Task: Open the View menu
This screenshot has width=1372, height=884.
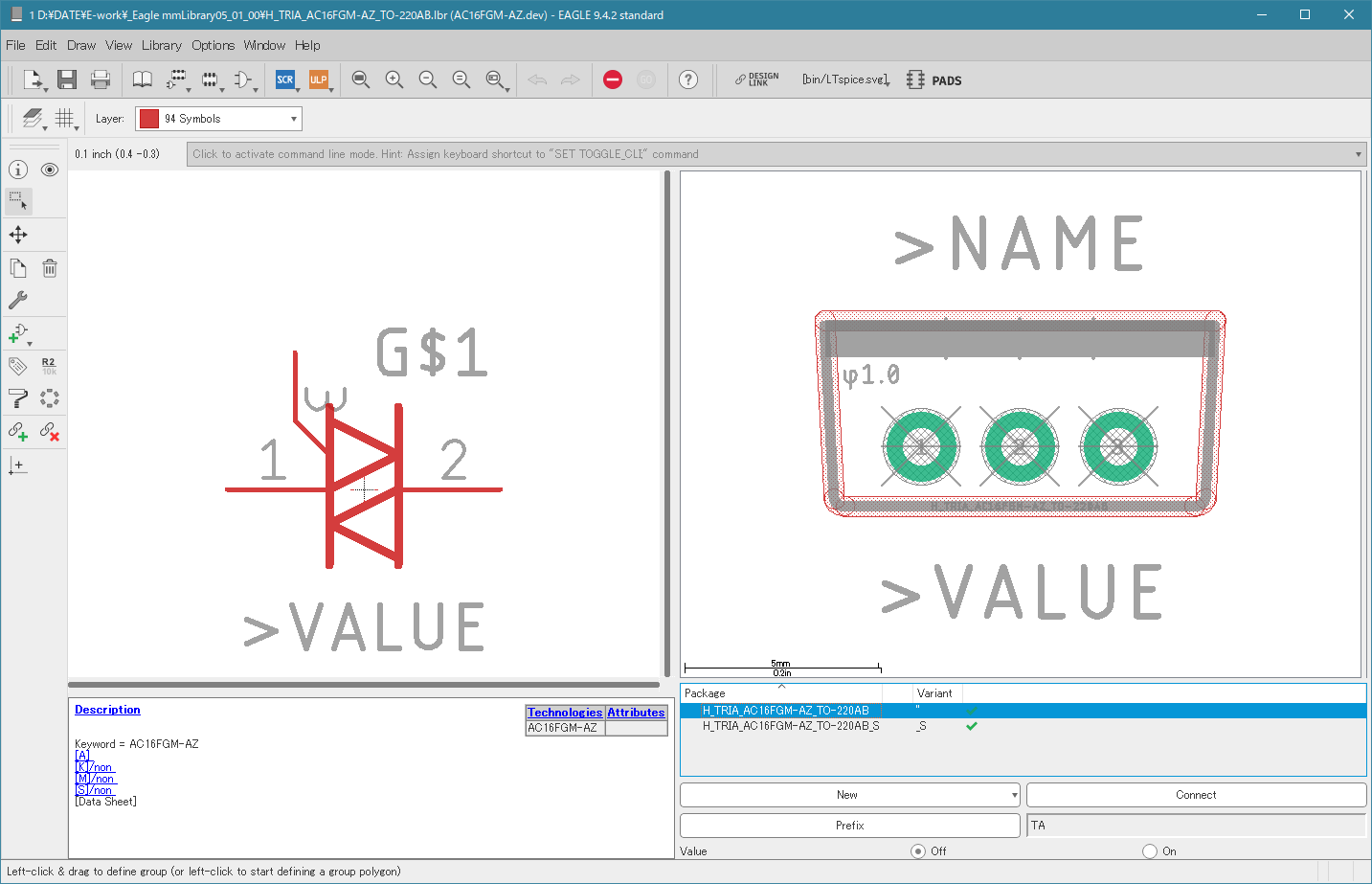Action: (119, 45)
